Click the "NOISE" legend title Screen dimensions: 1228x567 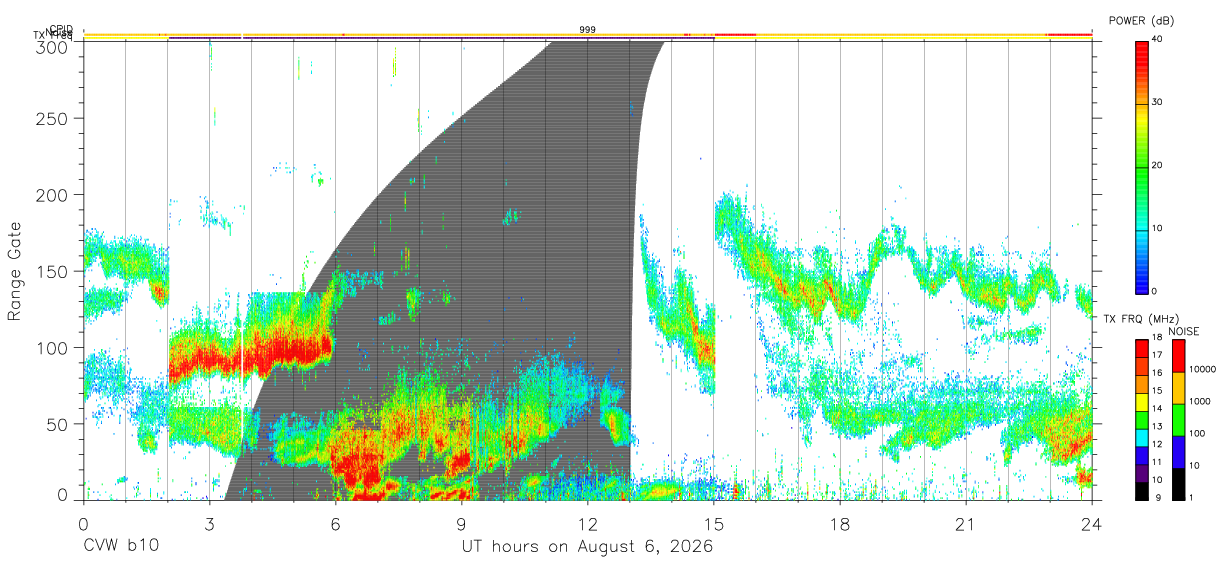(x=1184, y=331)
